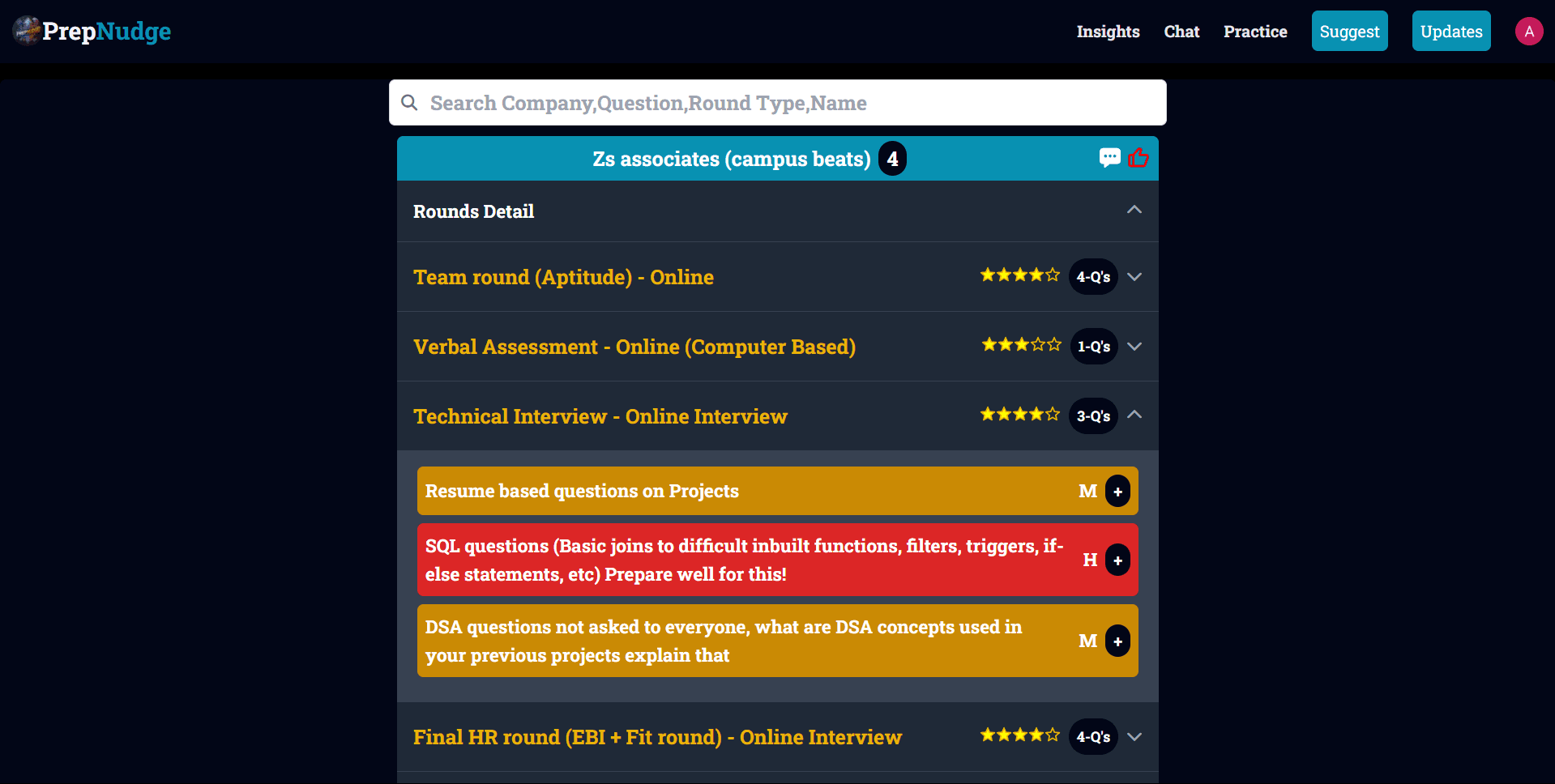Click plus icon on SQL questions
Image resolution: width=1555 pixels, height=784 pixels.
click(x=1117, y=560)
